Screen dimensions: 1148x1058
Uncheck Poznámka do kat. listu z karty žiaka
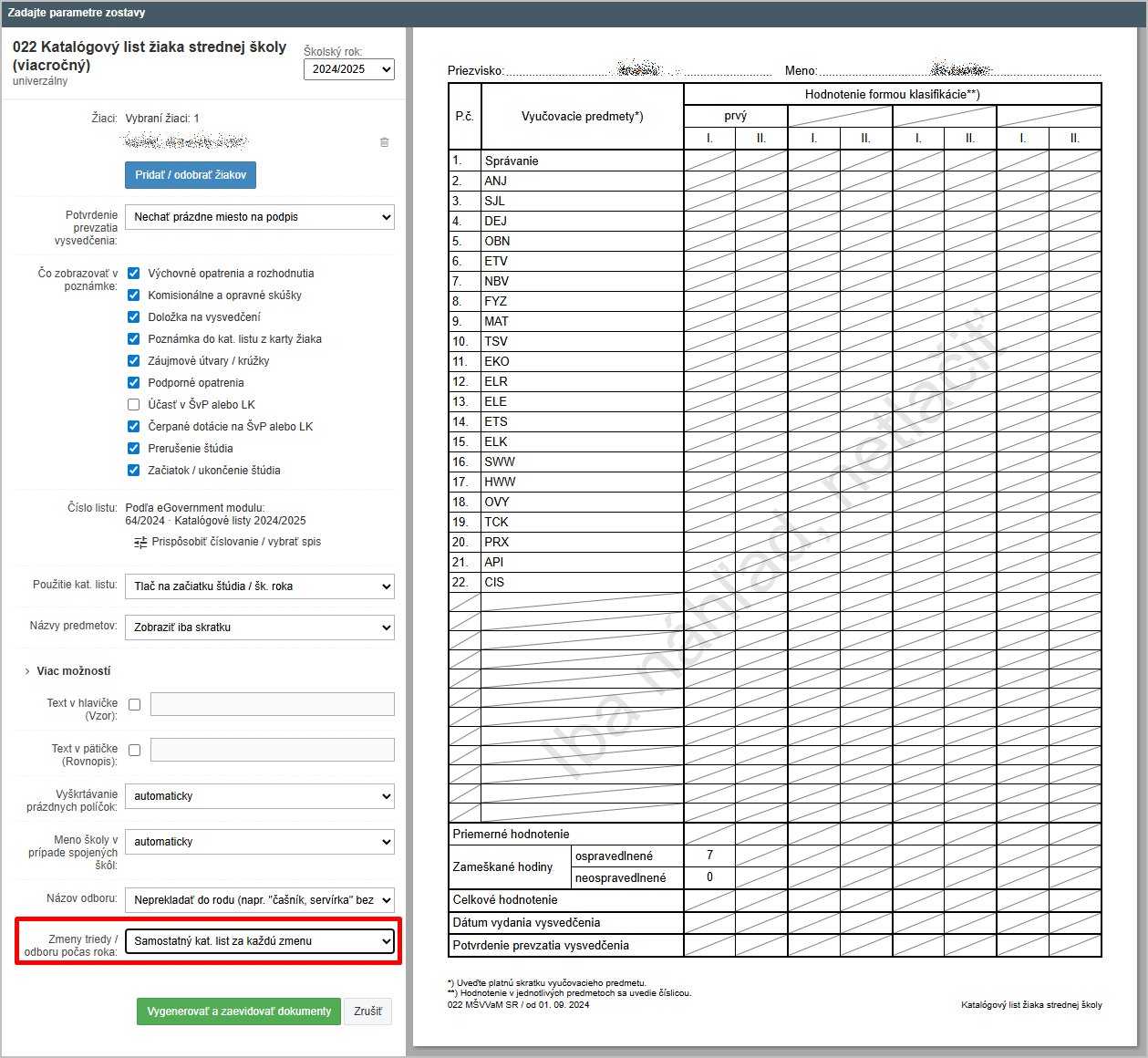tap(134, 339)
